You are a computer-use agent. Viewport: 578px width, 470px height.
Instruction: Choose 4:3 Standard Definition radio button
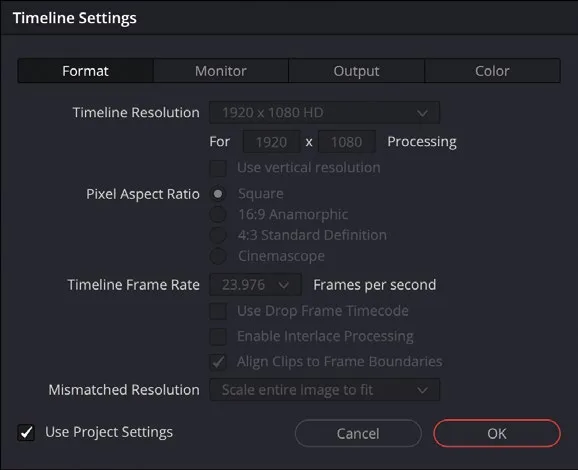[x=218, y=235]
